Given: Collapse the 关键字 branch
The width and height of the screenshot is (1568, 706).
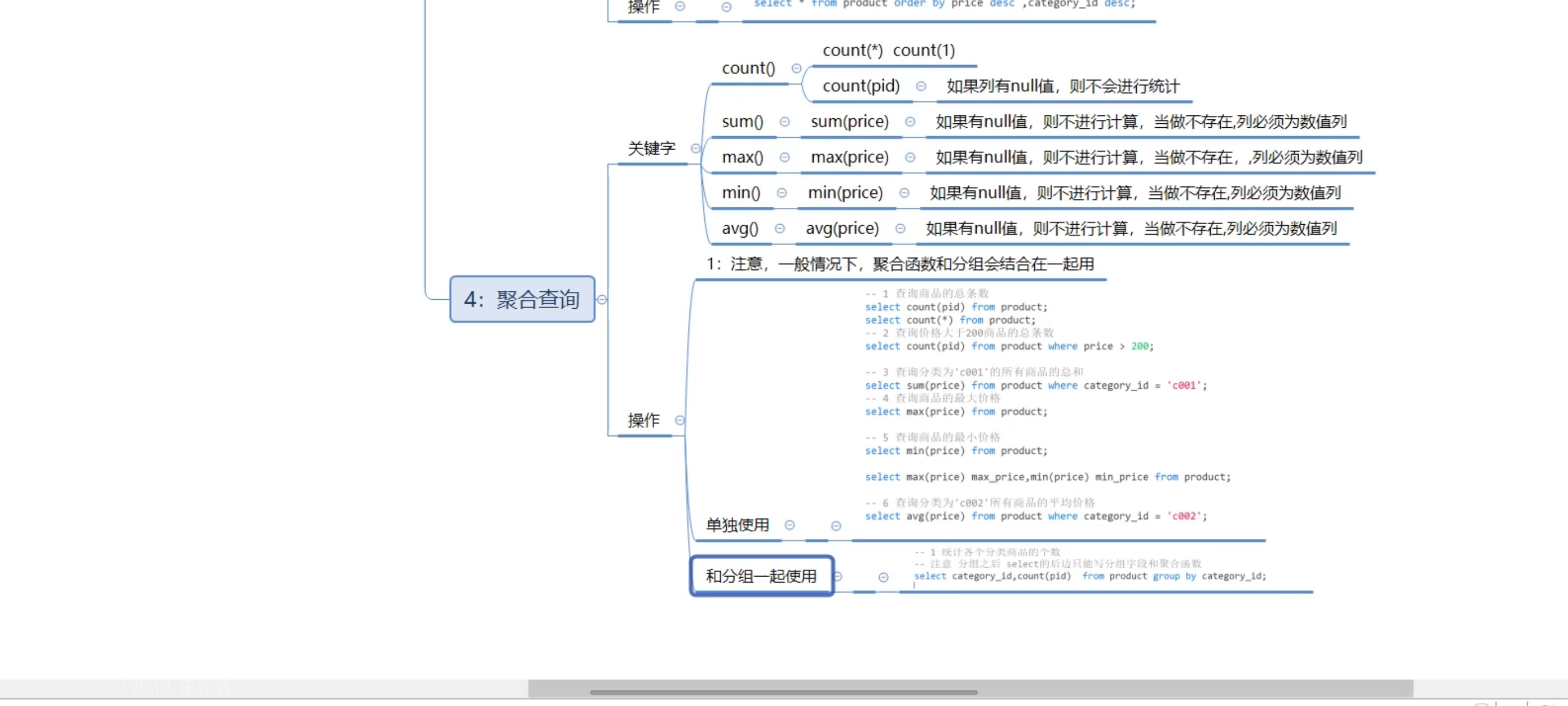Looking at the screenshot, I should point(696,148).
